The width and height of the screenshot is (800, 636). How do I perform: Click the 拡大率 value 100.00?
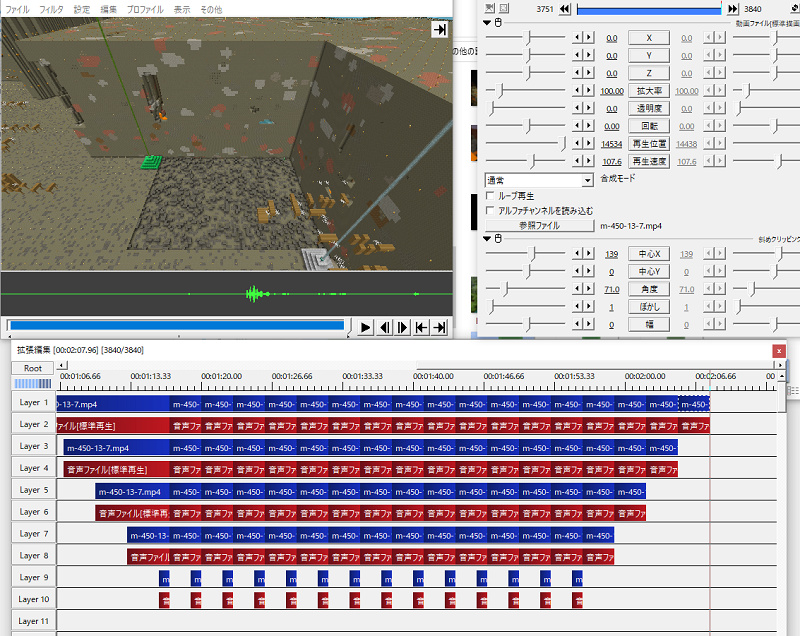tap(612, 91)
